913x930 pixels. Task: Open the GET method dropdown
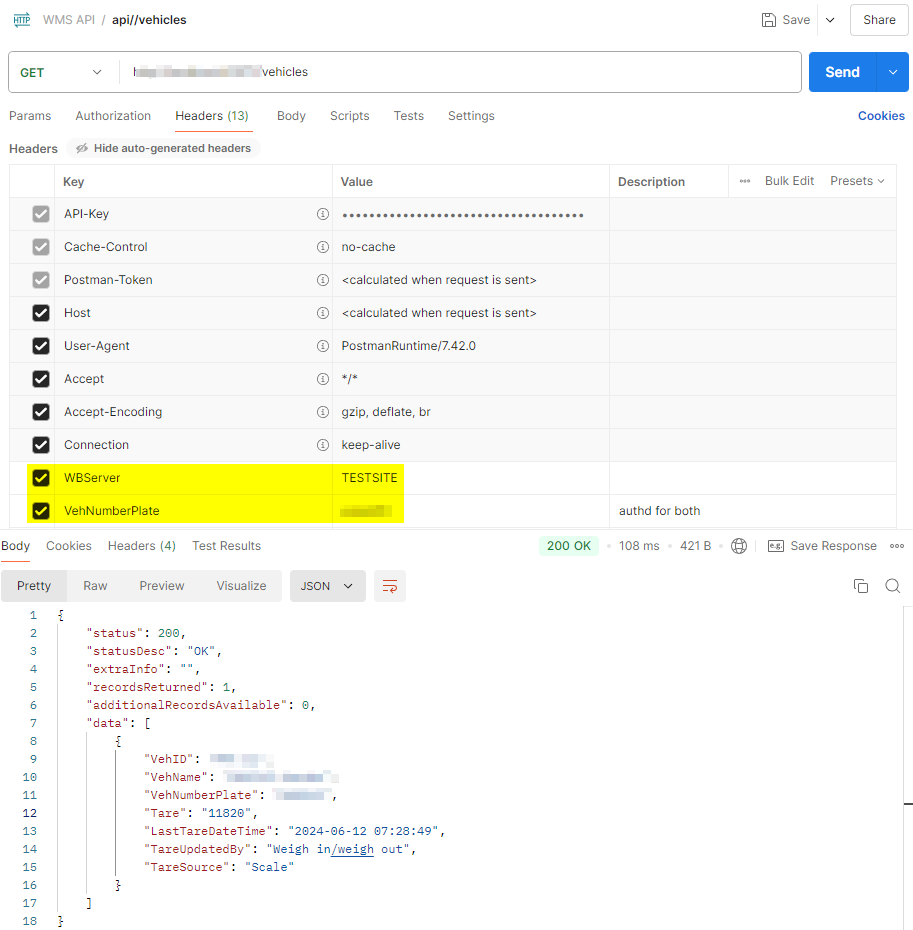coord(61,72)
